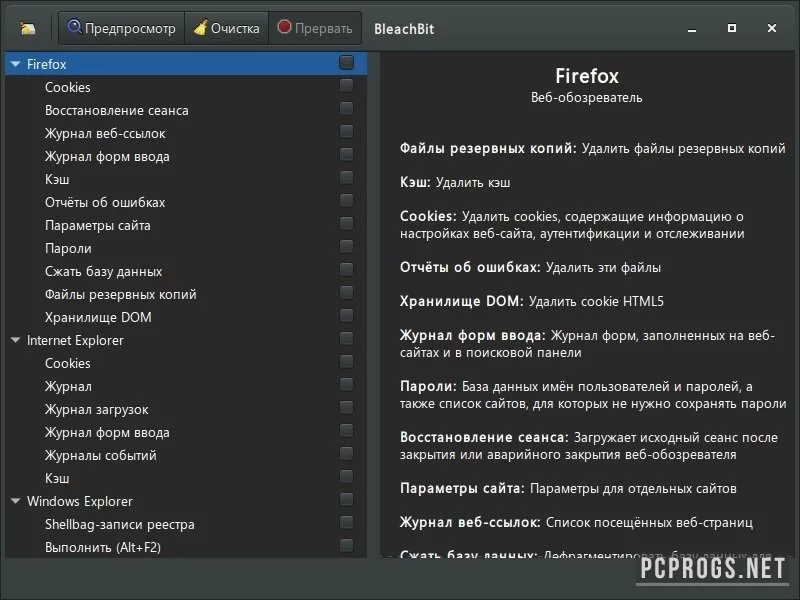Enable the Internet Explorer Журнал checkbox

tap(346, 384)
